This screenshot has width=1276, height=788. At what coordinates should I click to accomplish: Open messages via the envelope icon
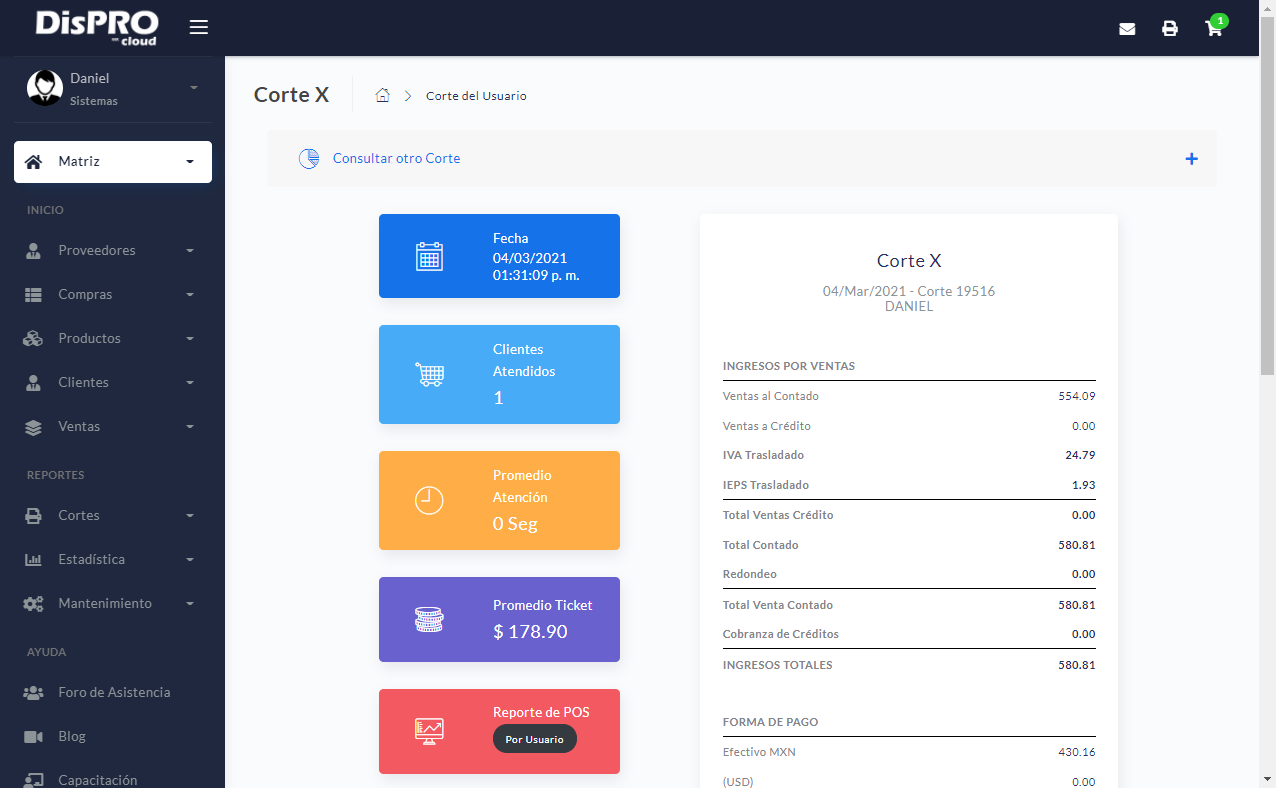pyautogui.click(x=1127, y=29)
